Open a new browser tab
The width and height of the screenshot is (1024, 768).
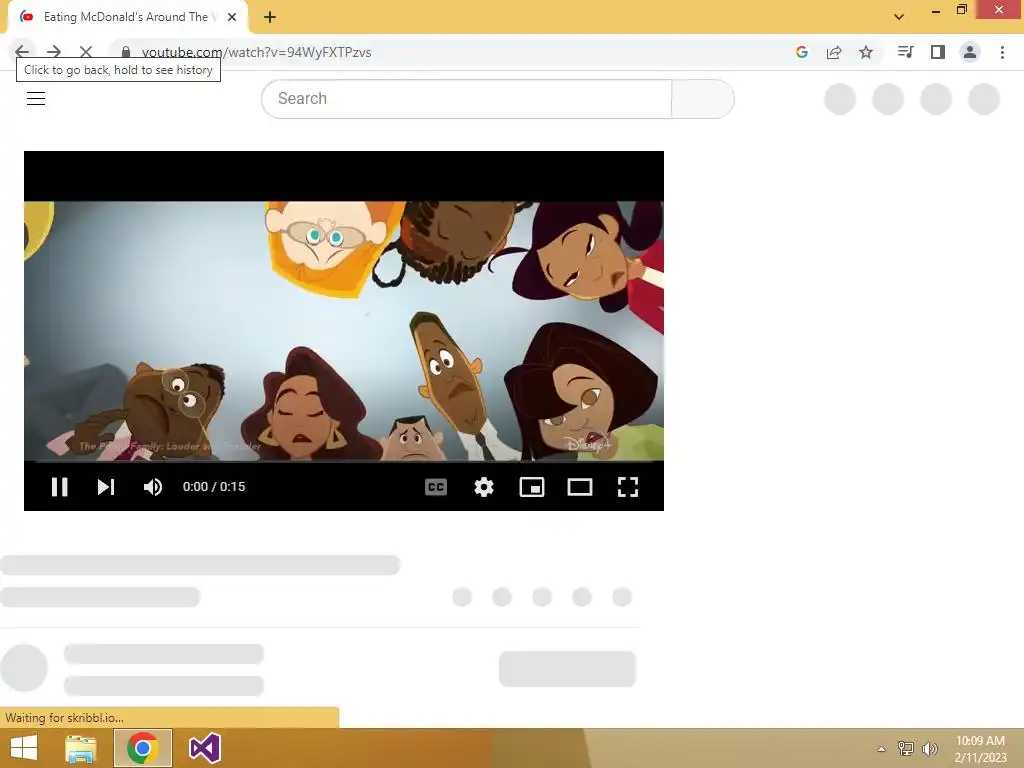(270, 17)
